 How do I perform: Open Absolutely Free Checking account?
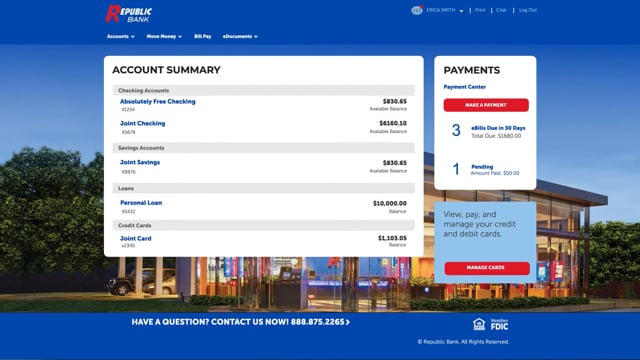(x=158, y=101)
